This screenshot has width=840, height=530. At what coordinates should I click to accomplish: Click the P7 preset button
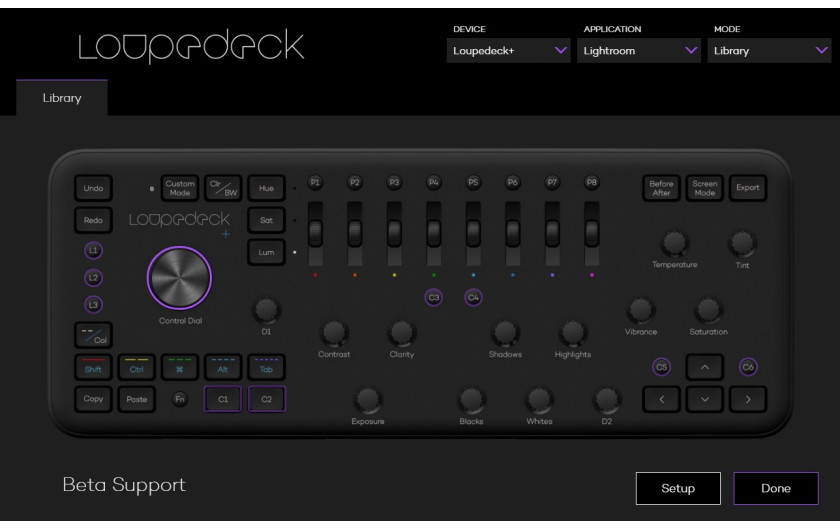[x=552, y=182]
